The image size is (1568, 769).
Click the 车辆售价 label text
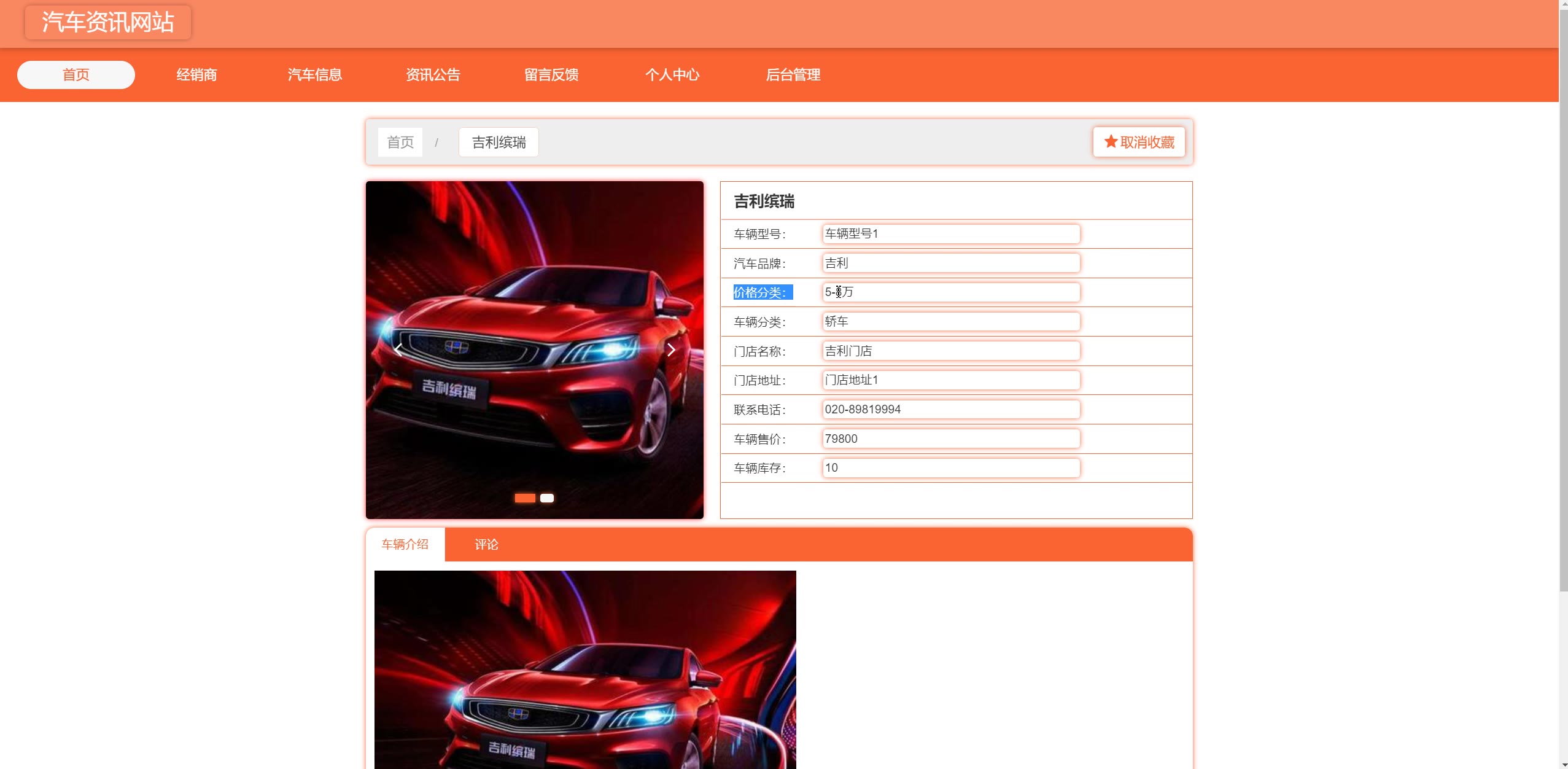(760, 439)
